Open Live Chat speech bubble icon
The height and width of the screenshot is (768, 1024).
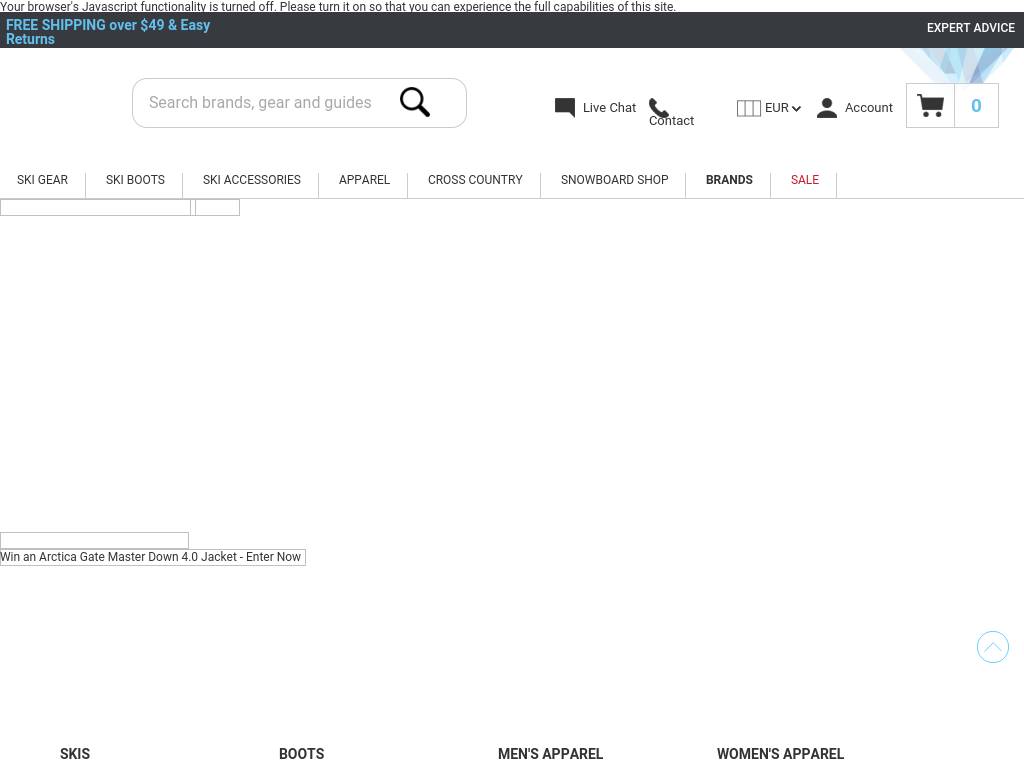click(565, 108)
